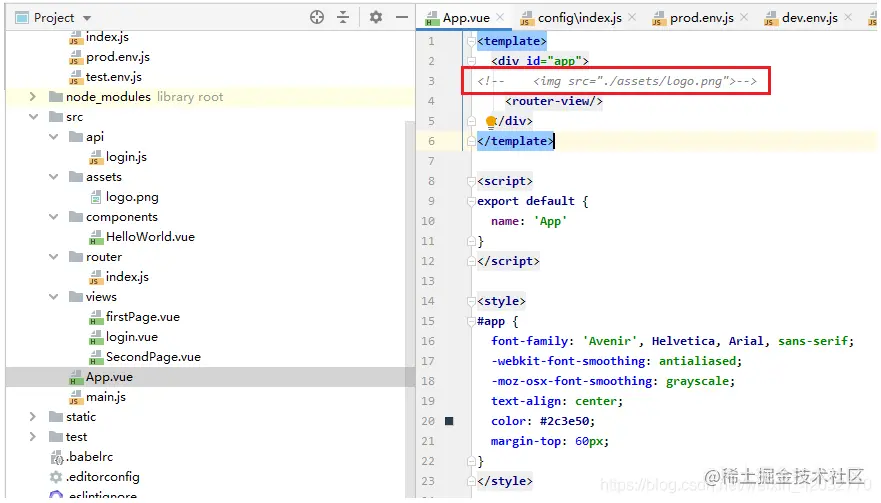Select test.env.js in project tree
This screenshot has height=503, width=881.
pos(113,76)
